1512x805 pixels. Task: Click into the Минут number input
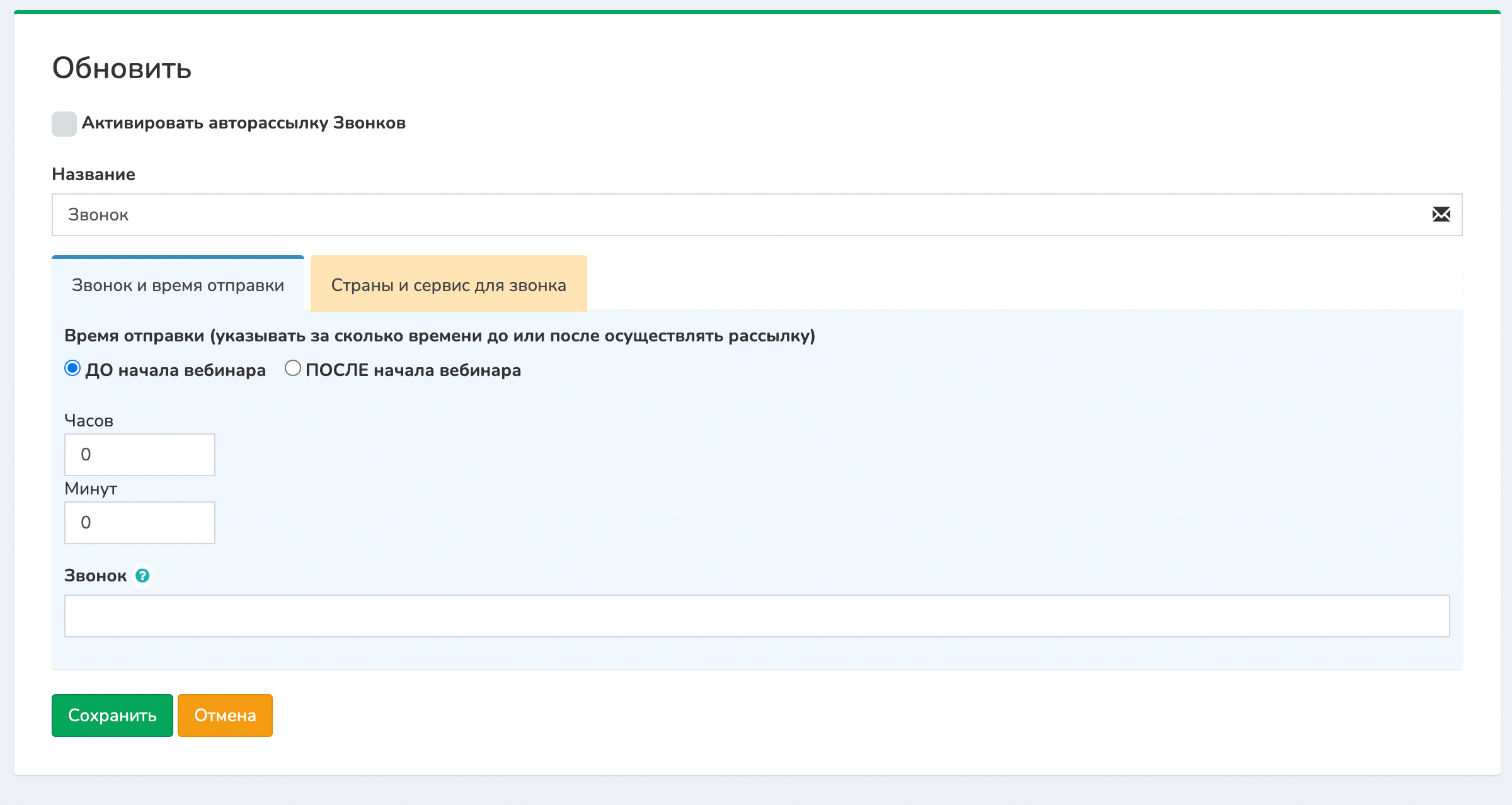[139, 523]
